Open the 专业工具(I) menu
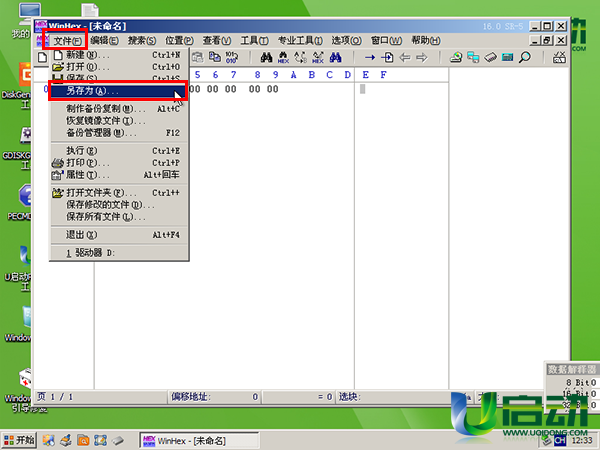Image resolution: width=600 pixels, height=450 pixels. [x=300, y=41]
